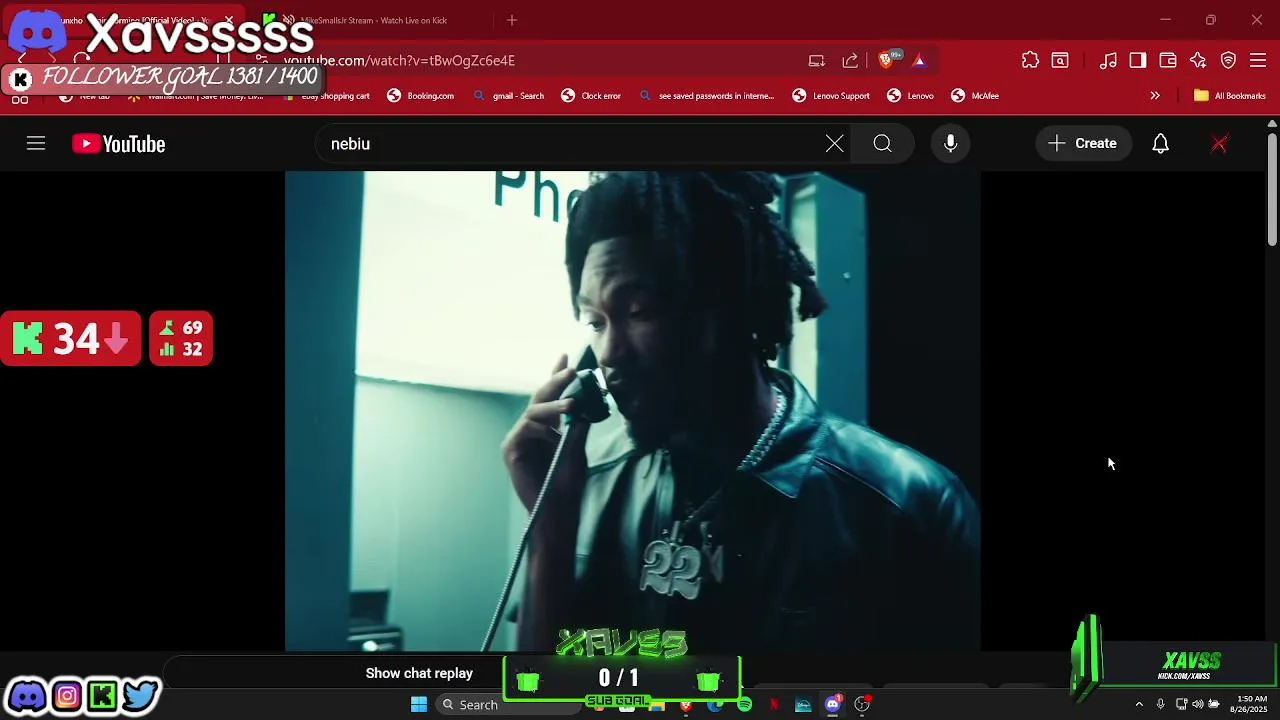Toggle the browser sidebar panel
This screenshot has height=720, width=1280.
[1138, 61]
